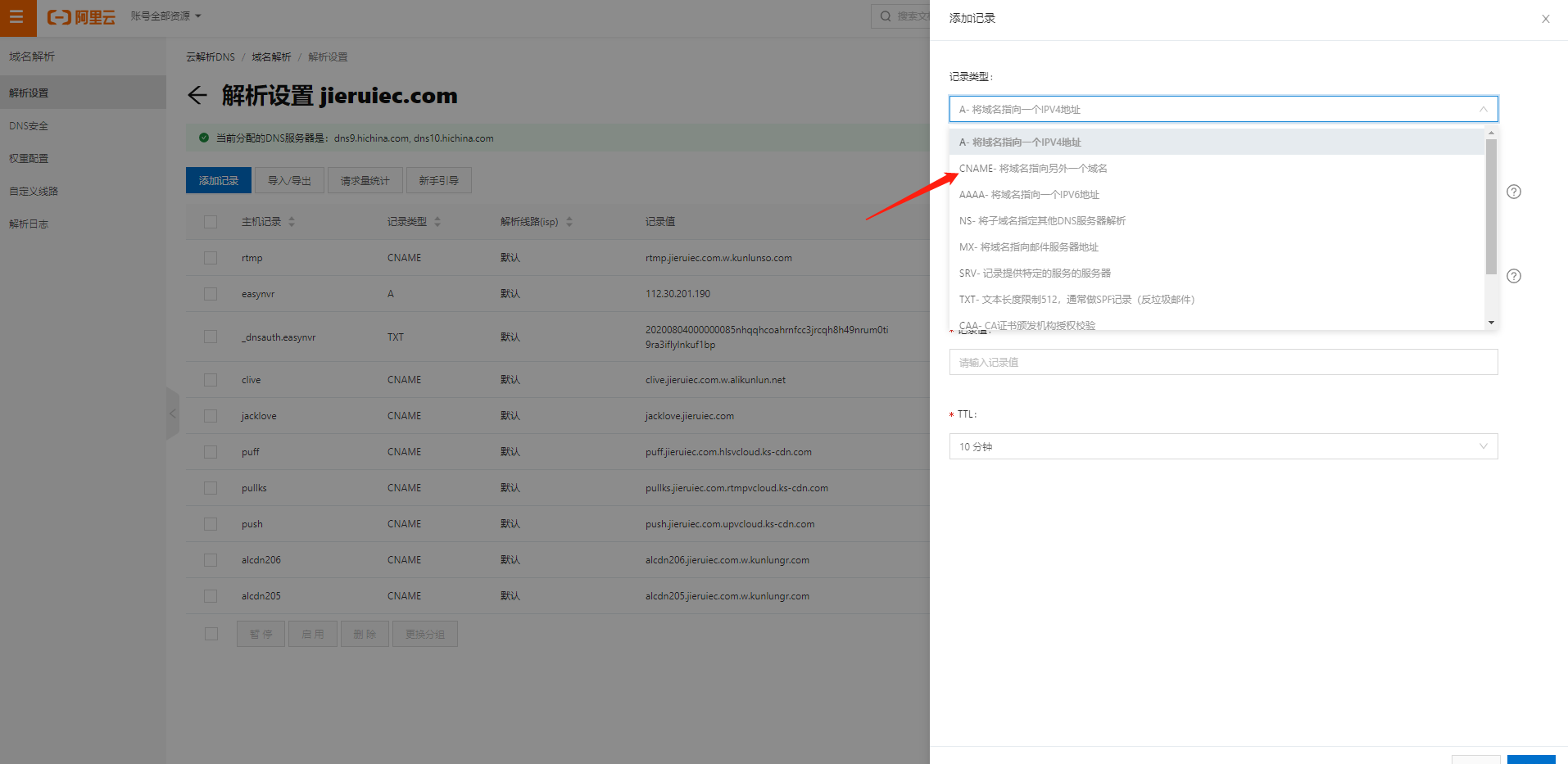
Task: Check the easynvr record row checkbox
Action: point(211,294)
